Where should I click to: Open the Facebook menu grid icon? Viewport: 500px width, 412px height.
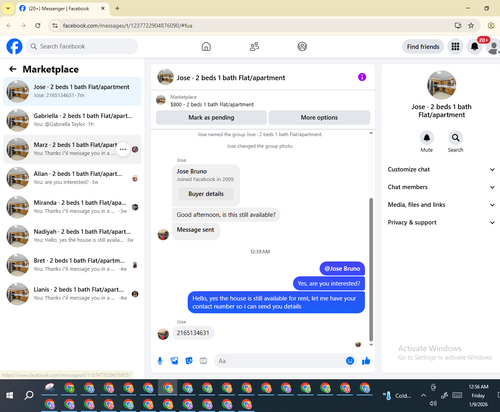pos(455,47)
